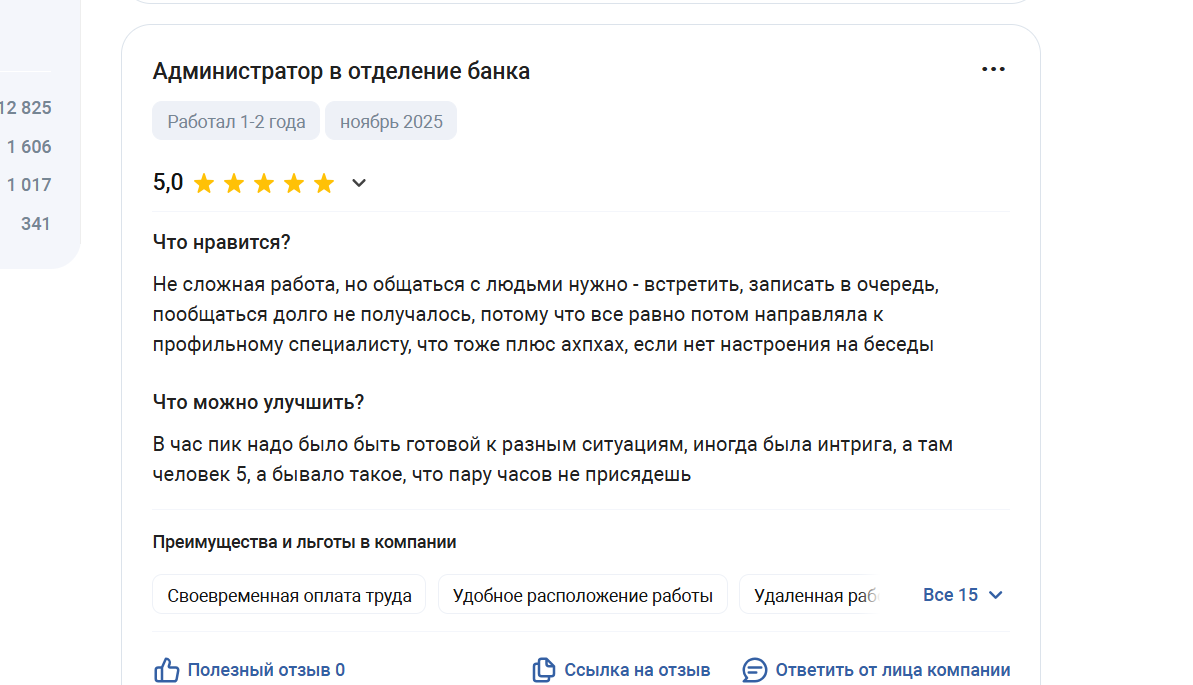The image size is (1193, 685).
Task: Click 'Удобное расположение работы' benefit chip
Action: (x=583, y=596)
